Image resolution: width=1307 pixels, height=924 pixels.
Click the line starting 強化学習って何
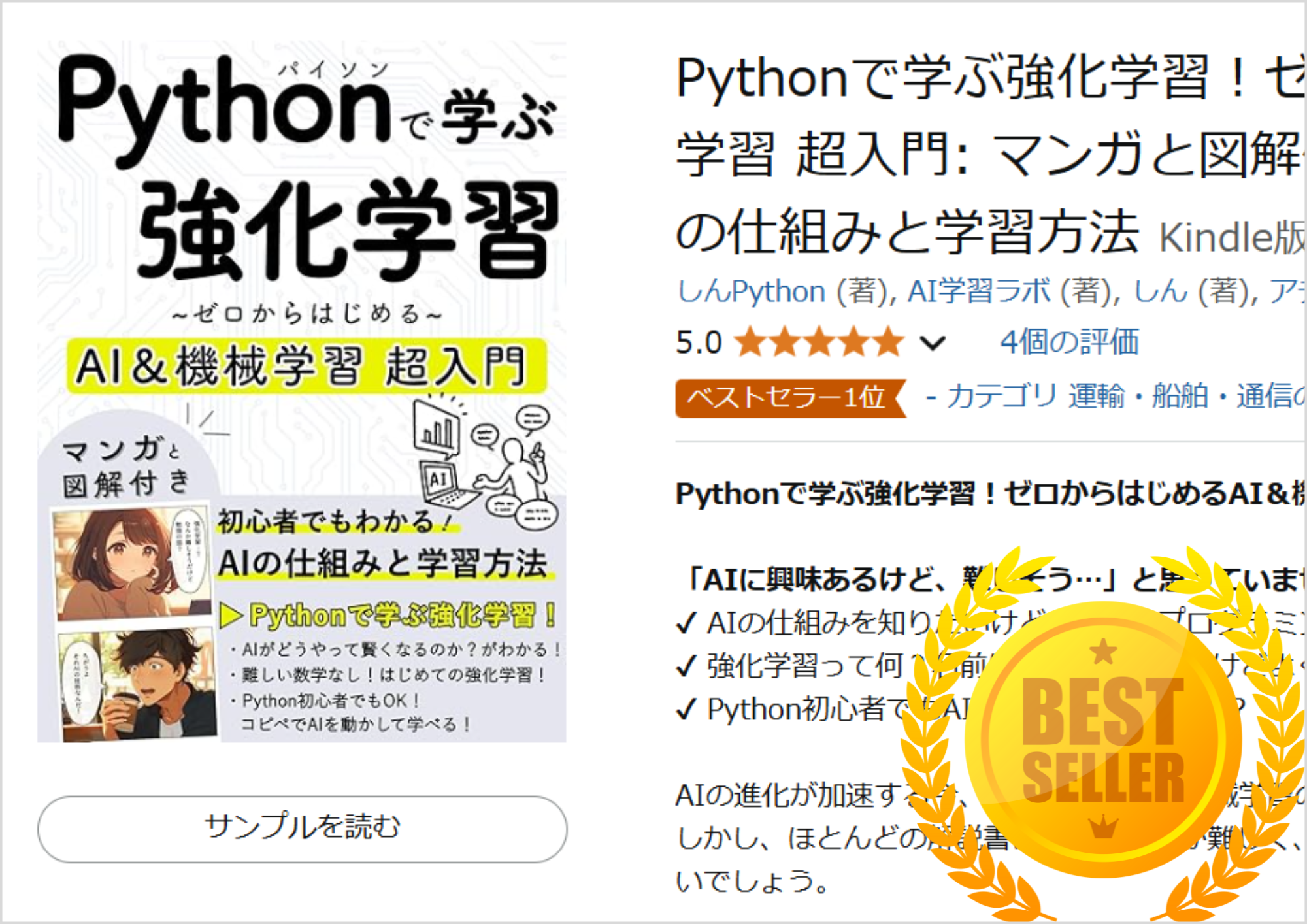point(991,666)
